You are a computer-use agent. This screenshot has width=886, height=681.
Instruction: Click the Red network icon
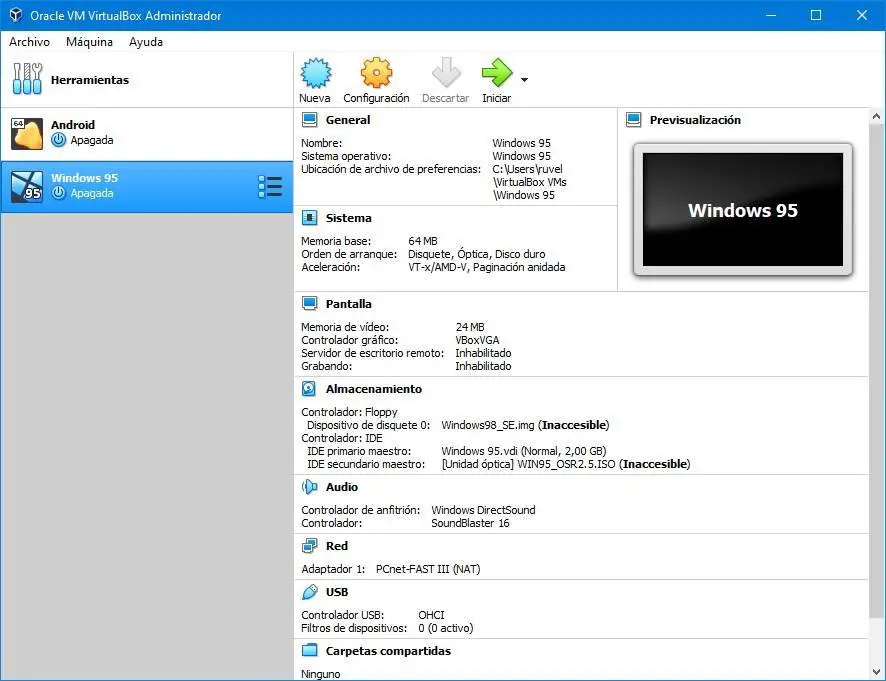pos(309,546)
